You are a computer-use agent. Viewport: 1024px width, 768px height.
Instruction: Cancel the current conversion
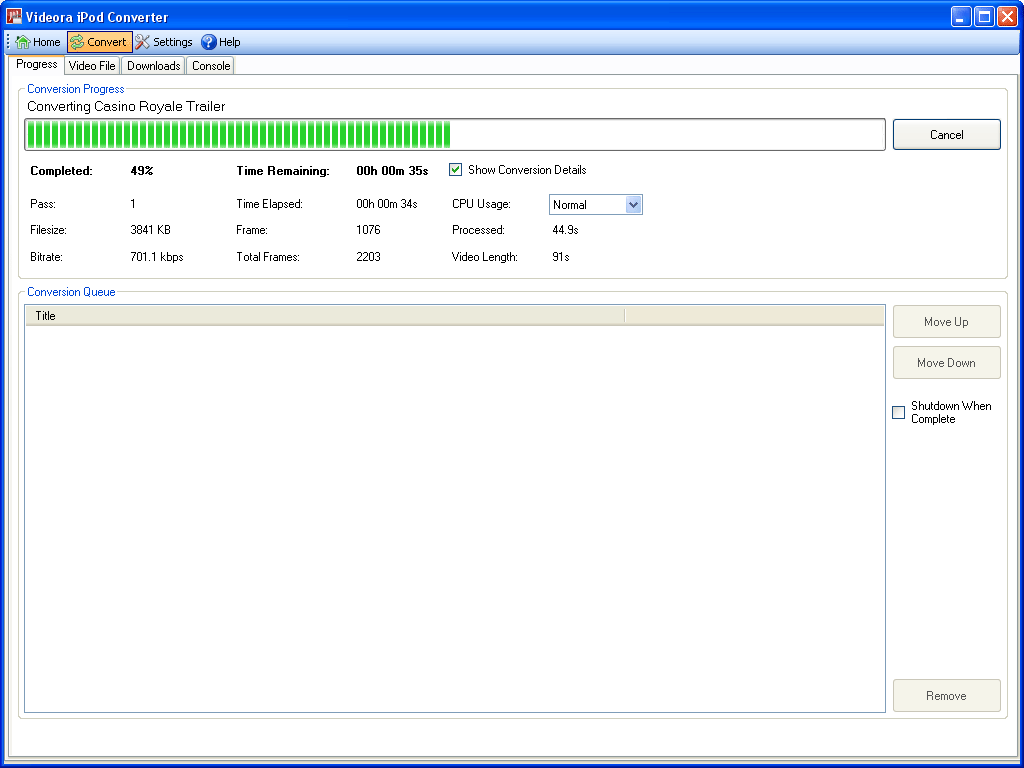click(946, 135)
